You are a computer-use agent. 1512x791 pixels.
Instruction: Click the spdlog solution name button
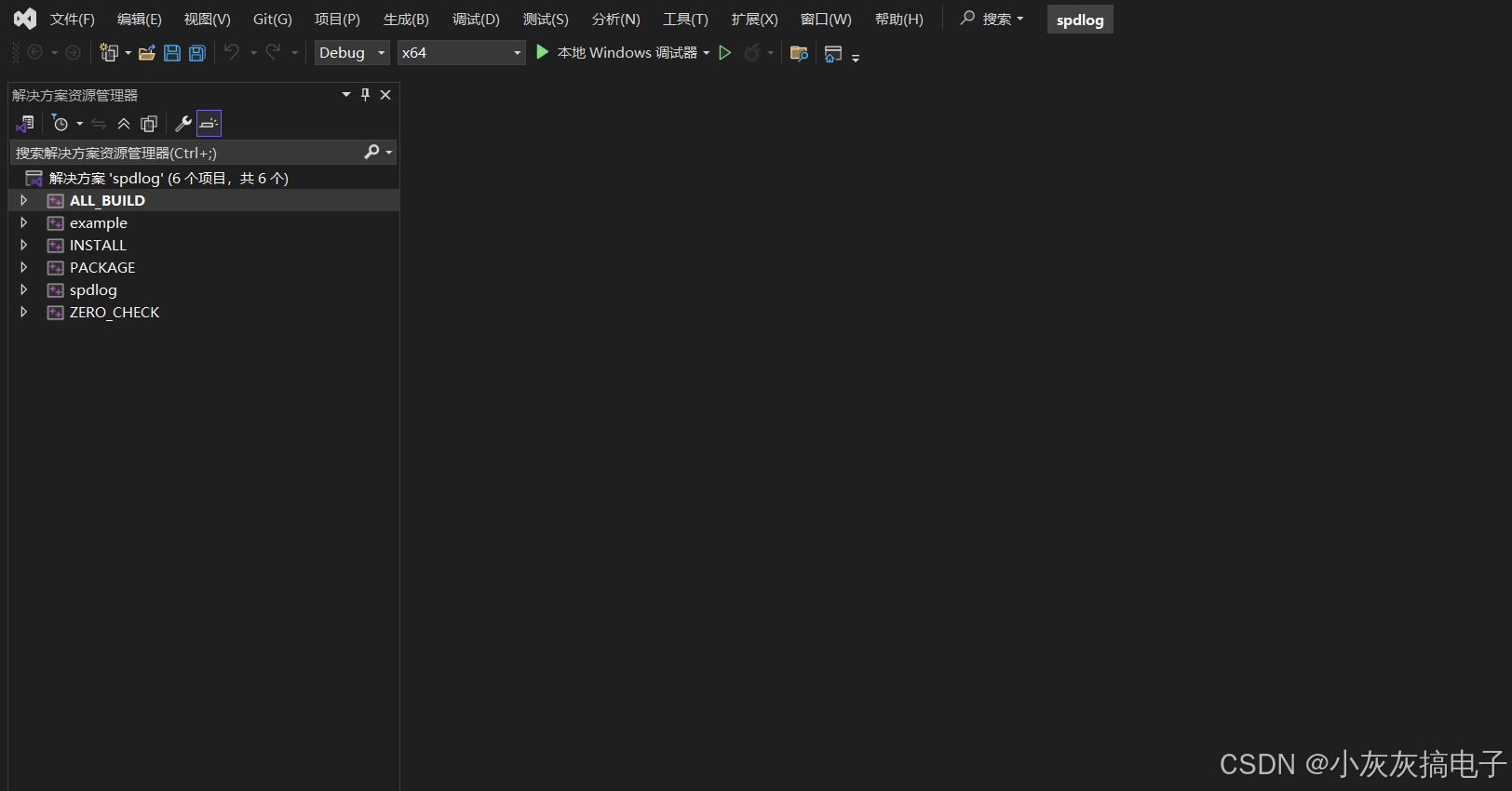point(1080,20)
